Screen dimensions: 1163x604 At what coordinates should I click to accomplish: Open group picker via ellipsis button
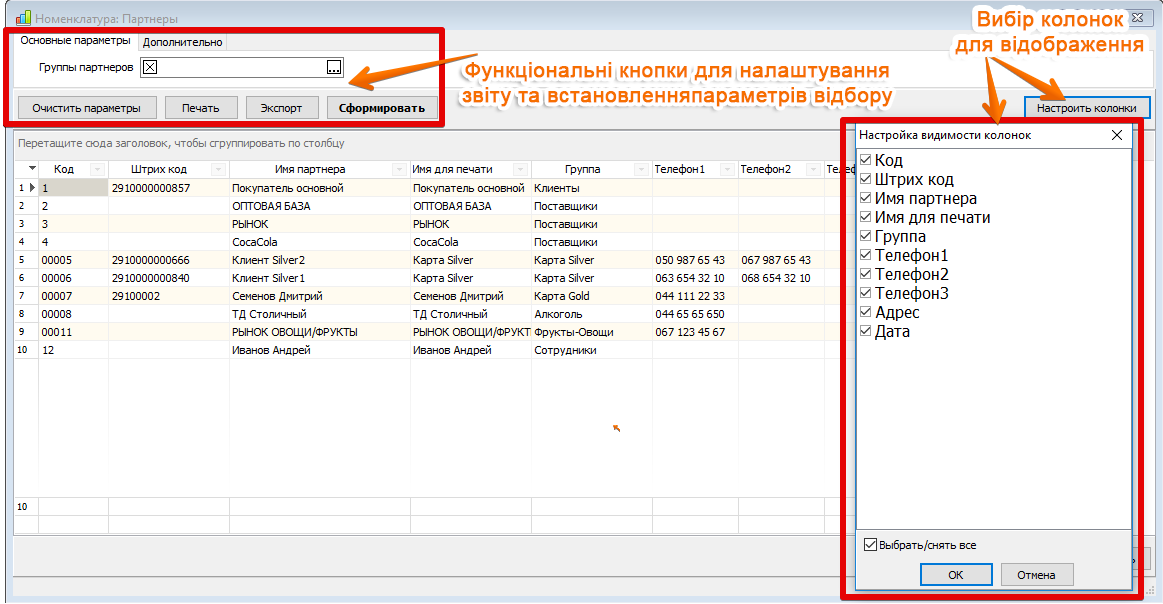pos(334,68)
